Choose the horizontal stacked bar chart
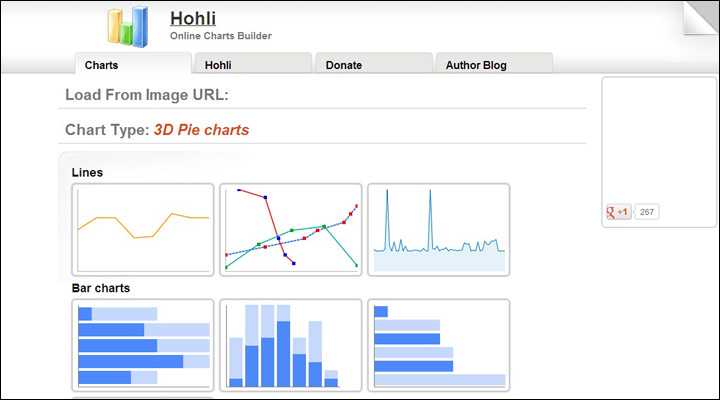Image resolution: width=720 pixels, height=400 pixels. [x=143, y=345]
